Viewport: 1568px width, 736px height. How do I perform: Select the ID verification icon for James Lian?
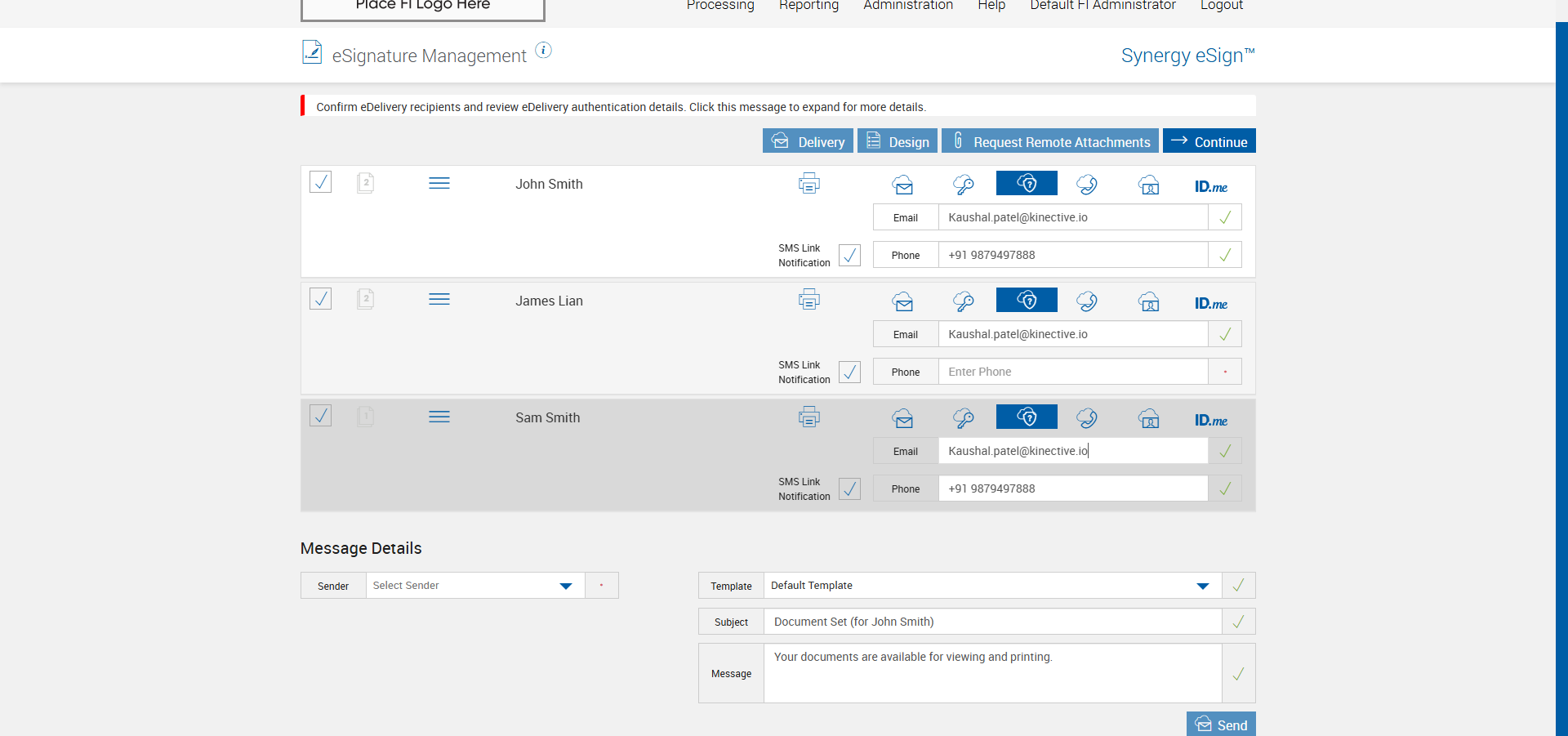pyautogui.click(x=1149, y=301)
